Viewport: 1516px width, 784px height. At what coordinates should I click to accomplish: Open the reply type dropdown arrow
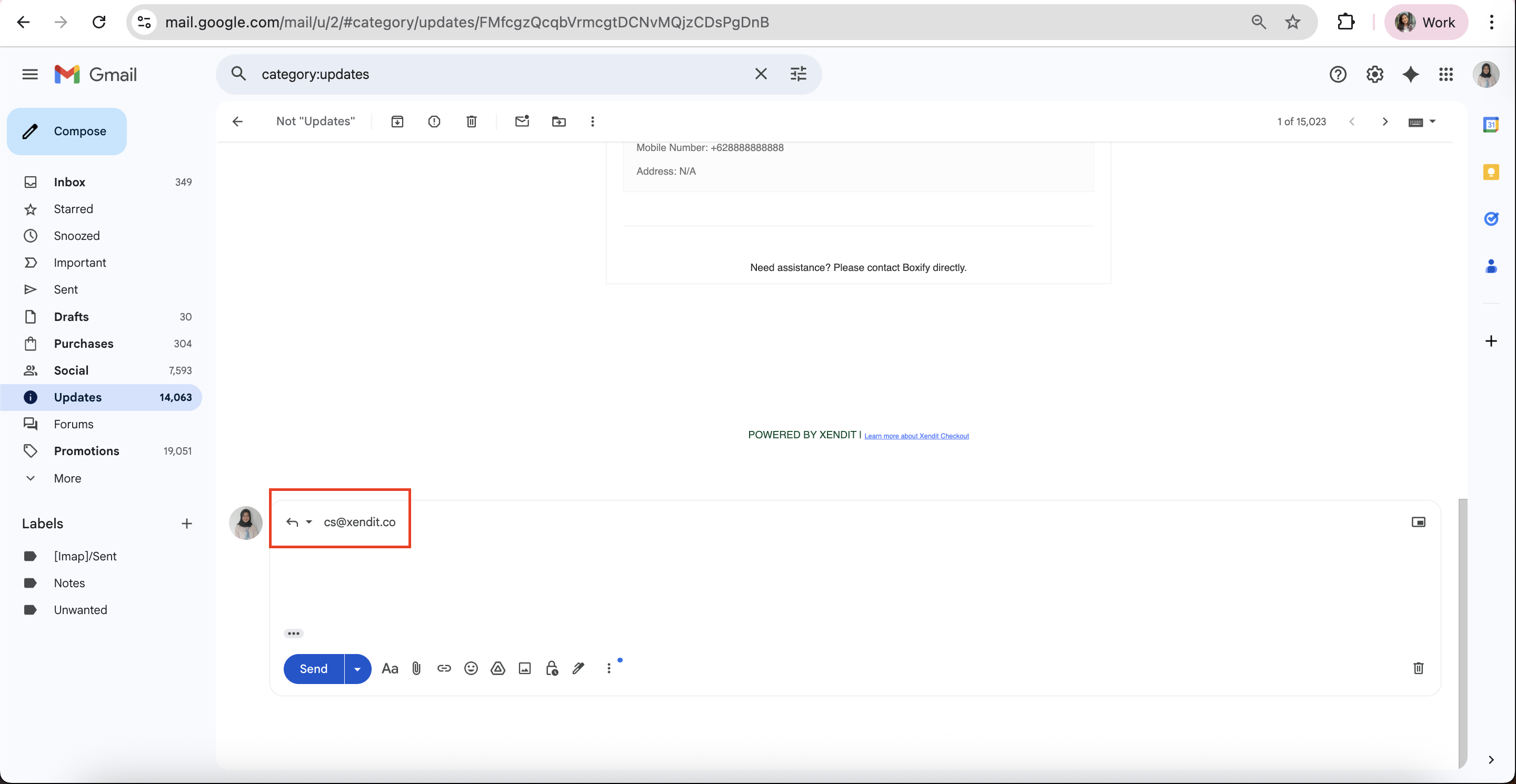(x=309, y=522)
